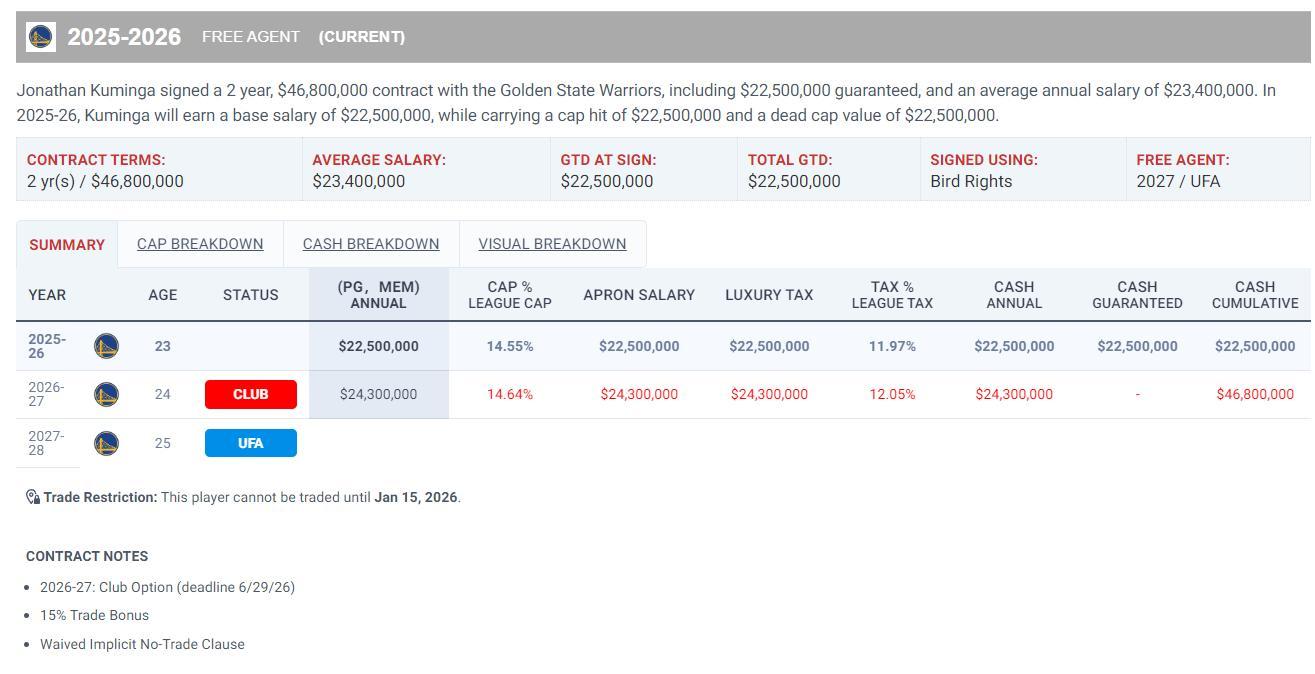Click the Luxury Tax column header
The height and width of the screenshot is (674, 1315).
(769, 295)
